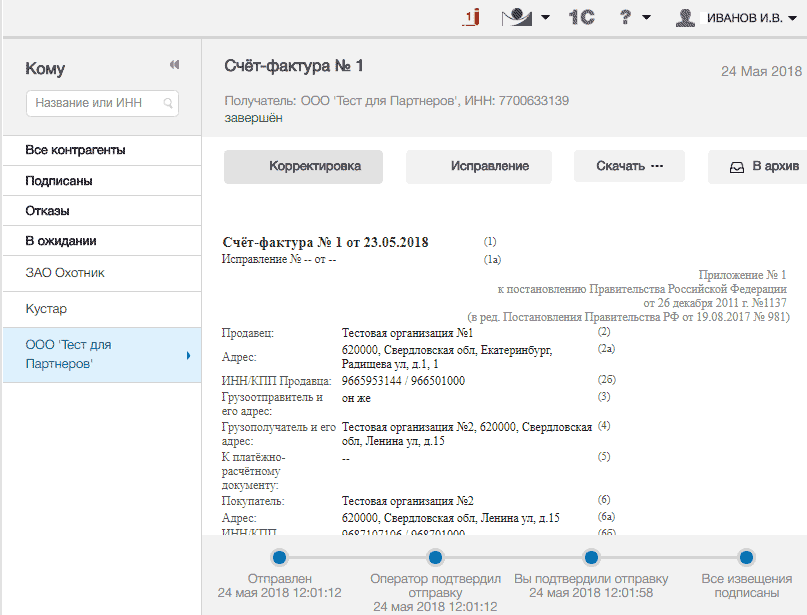Click buyer address 620000, Свердловская обл, Ленина ул, д.15
The width and height of the screenshot is (807, 615).
[450, 518]
